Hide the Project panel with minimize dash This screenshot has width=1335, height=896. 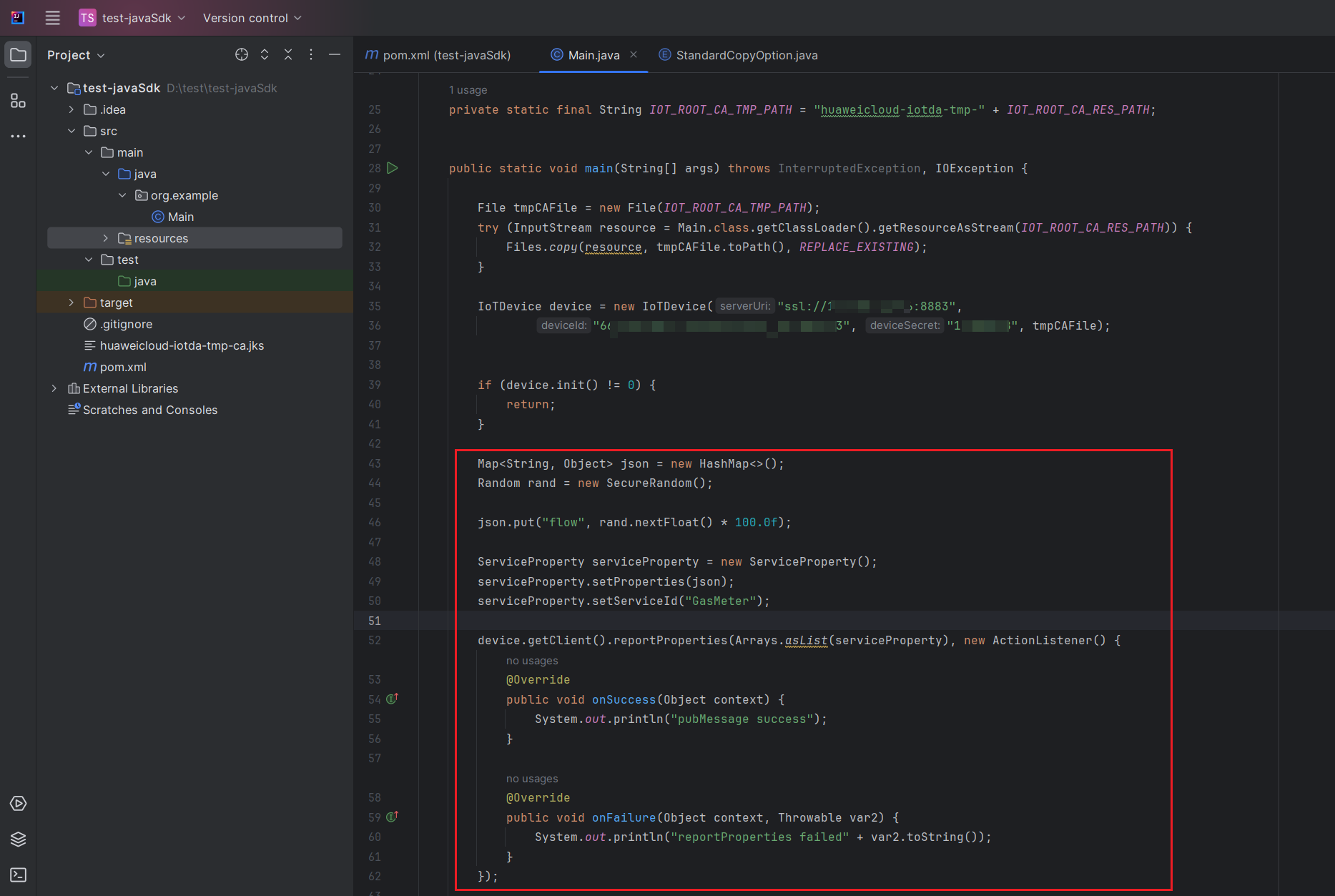(x=334, y=55)
